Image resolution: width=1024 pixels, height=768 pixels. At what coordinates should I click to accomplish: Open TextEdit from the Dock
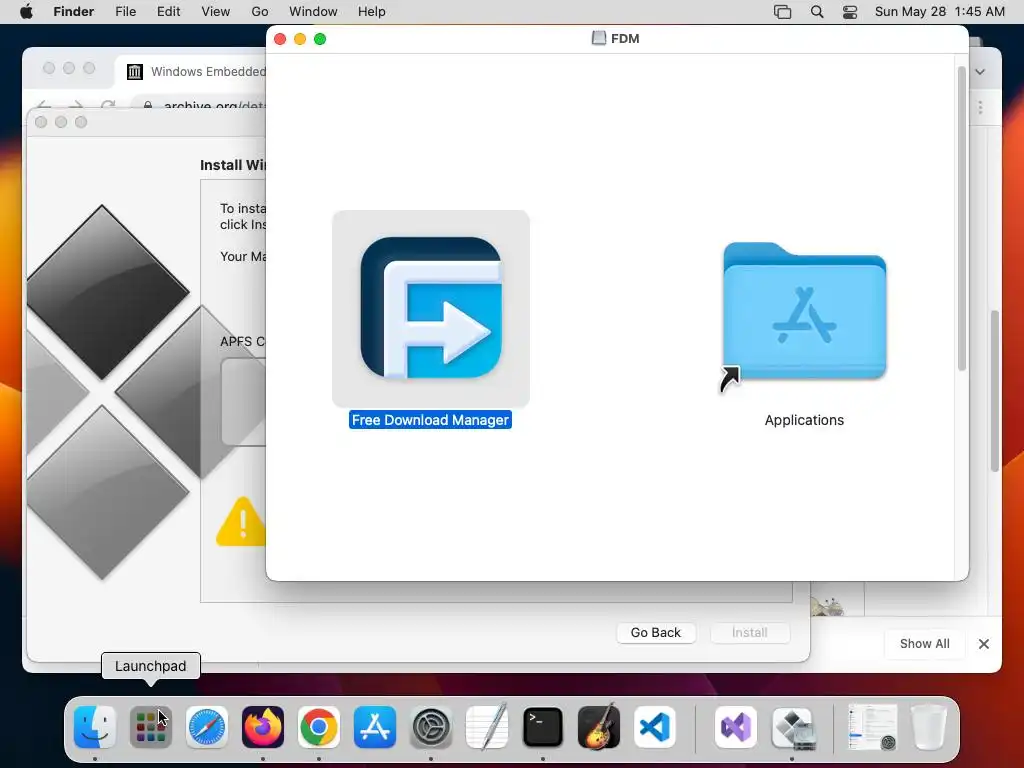coord(487,727)
